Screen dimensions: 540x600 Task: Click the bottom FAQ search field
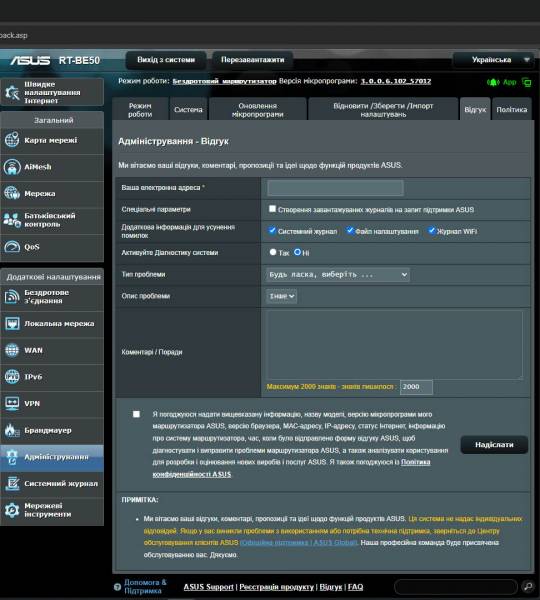456,587
